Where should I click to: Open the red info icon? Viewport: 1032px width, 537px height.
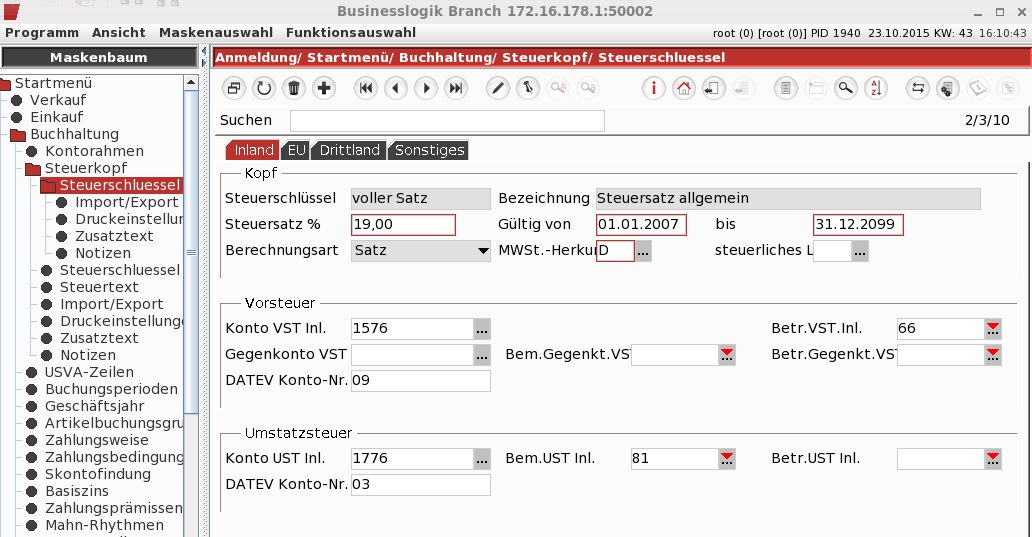click(654, 88)
